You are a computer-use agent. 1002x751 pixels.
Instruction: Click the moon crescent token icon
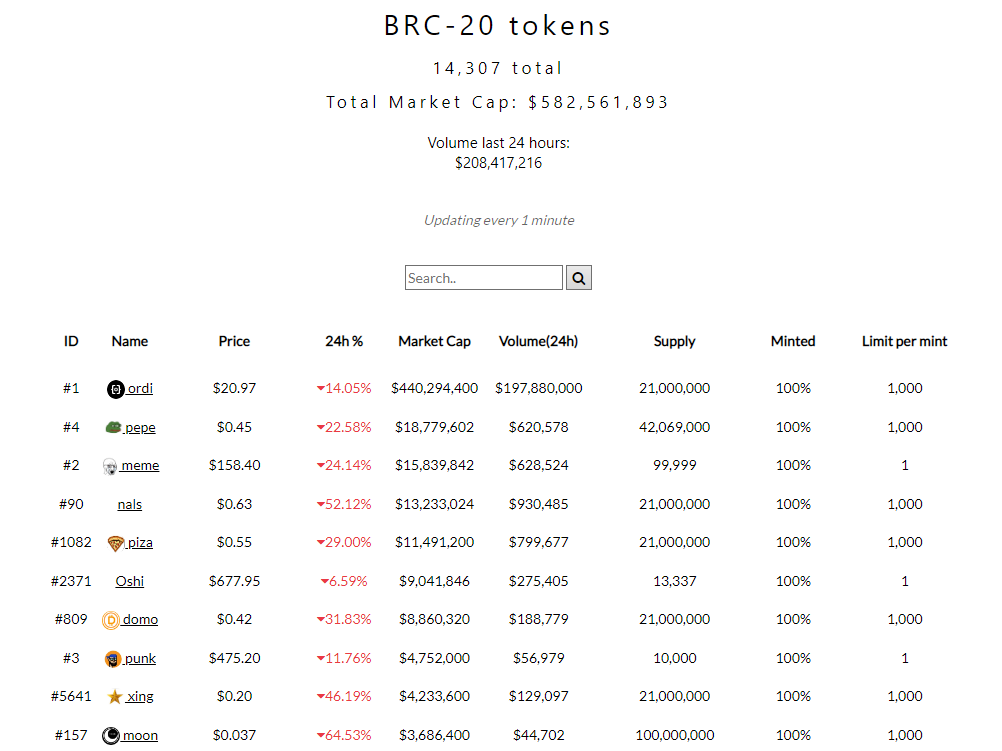pyautogui.click(x=111, y=736)
